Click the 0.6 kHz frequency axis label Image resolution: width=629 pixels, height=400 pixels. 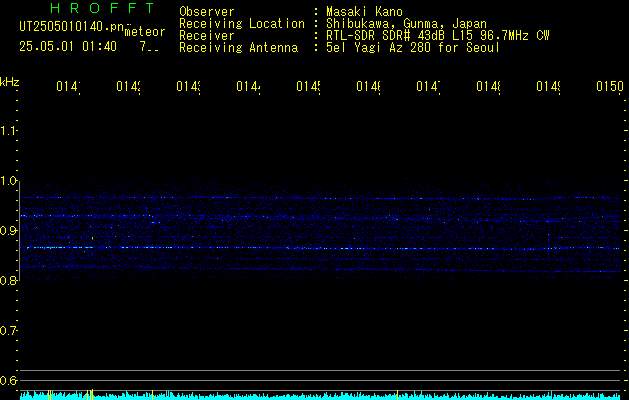pos(9,380)
